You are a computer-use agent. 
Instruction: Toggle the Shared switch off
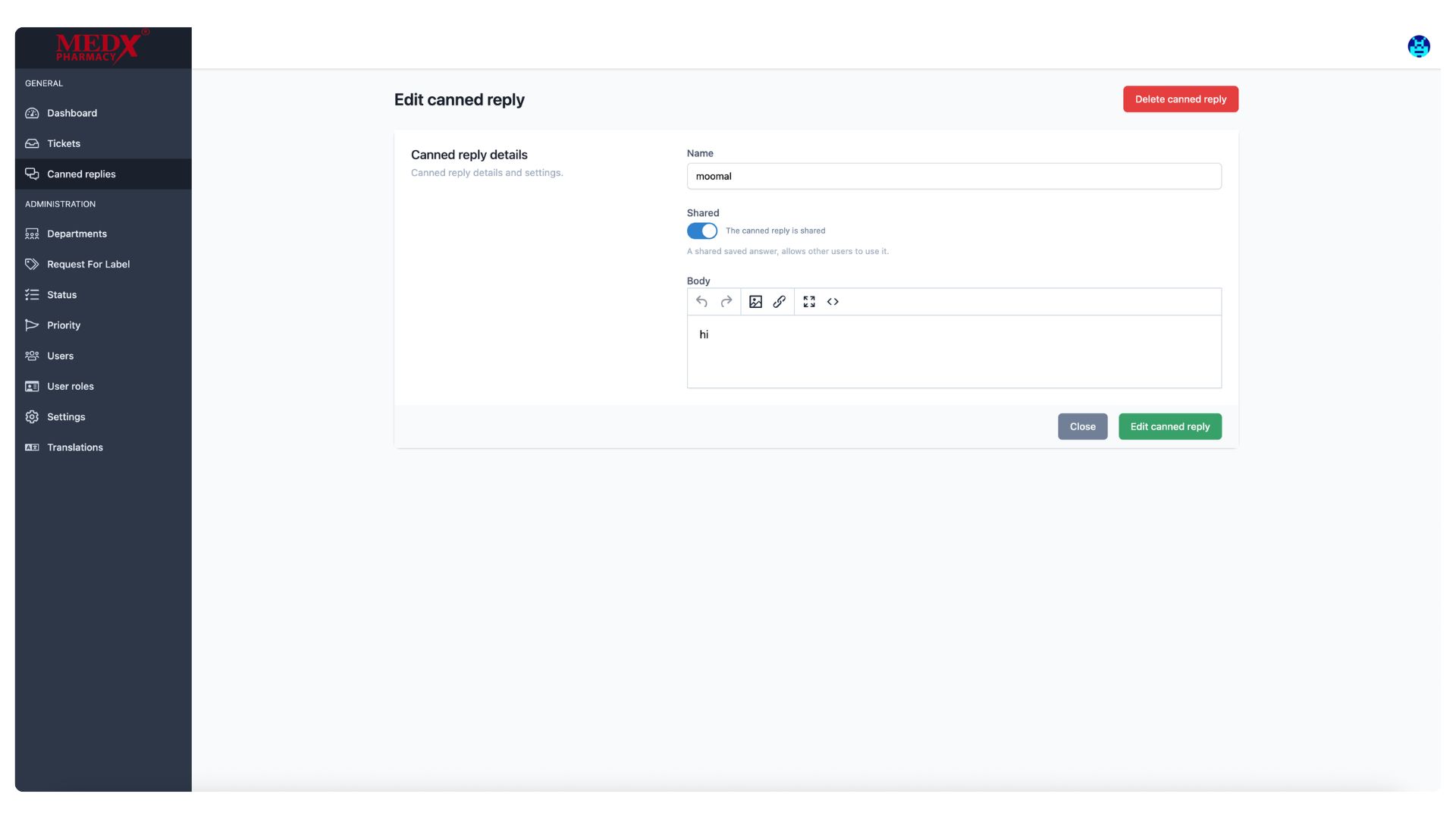[701, 231]
